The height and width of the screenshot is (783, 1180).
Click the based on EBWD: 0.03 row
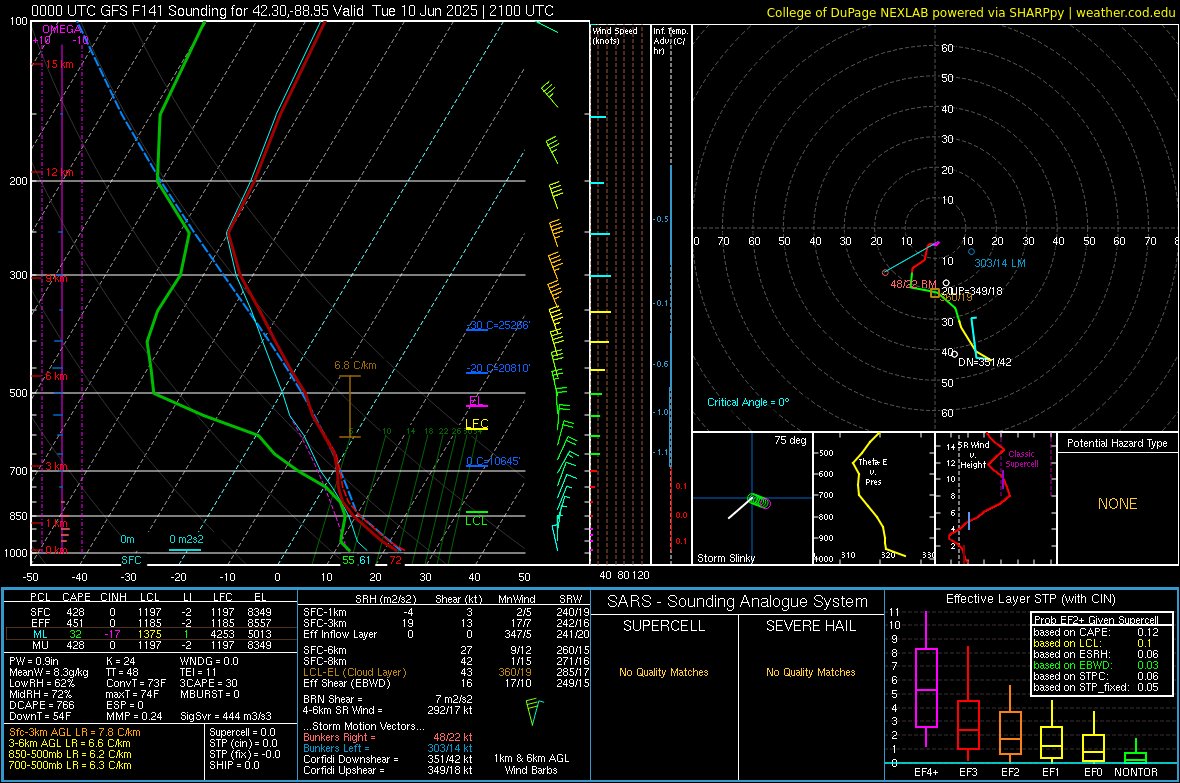(1096, 665)
